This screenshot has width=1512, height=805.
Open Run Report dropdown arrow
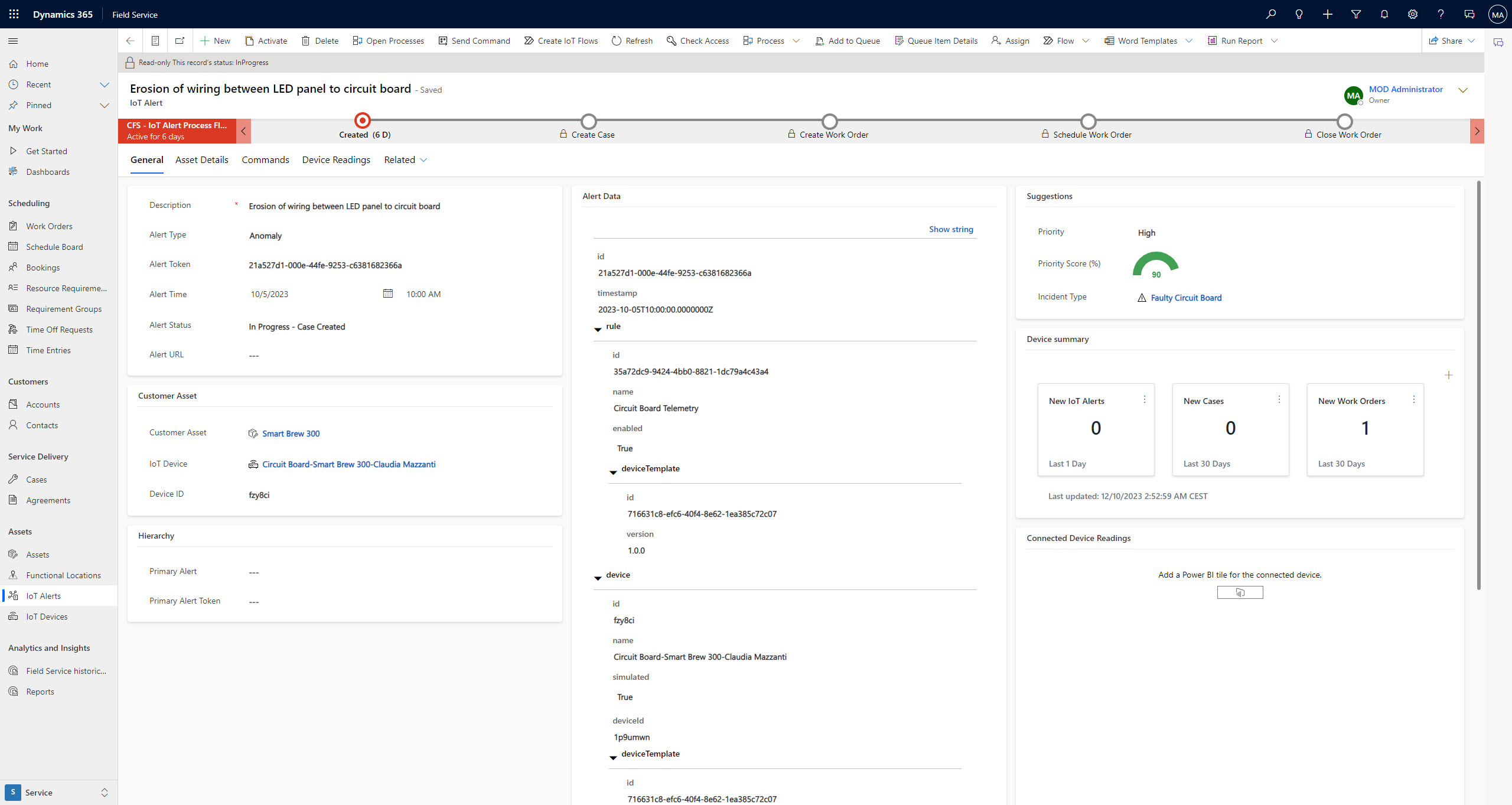(1274, 41)
